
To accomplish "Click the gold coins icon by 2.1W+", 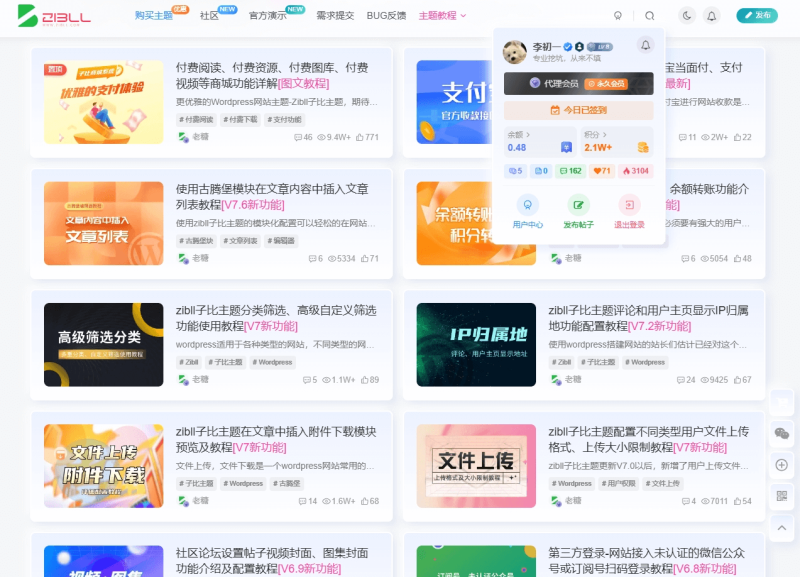I will pos(643,147).
